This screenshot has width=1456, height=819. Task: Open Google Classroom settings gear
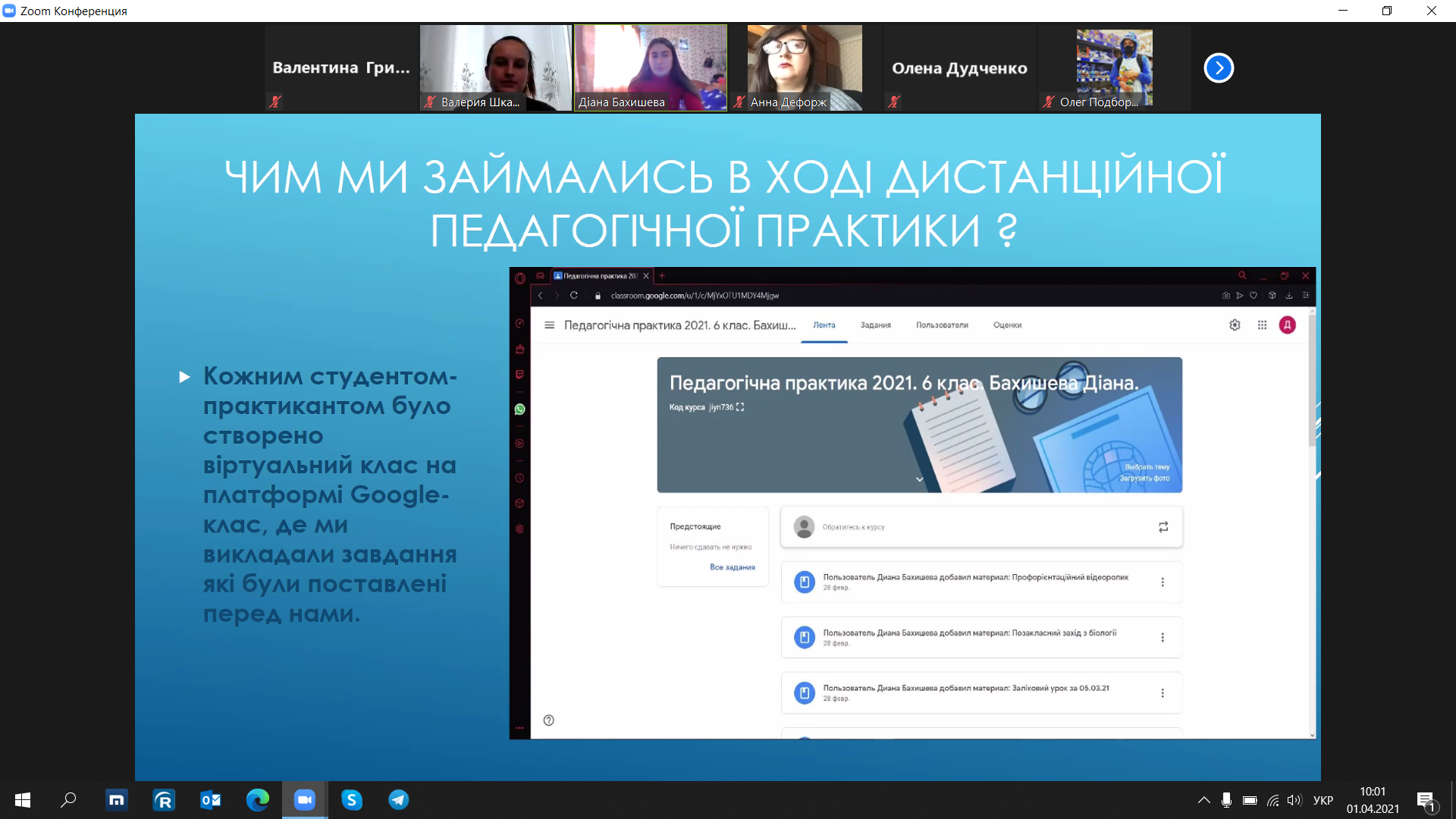coord(1235,325)
